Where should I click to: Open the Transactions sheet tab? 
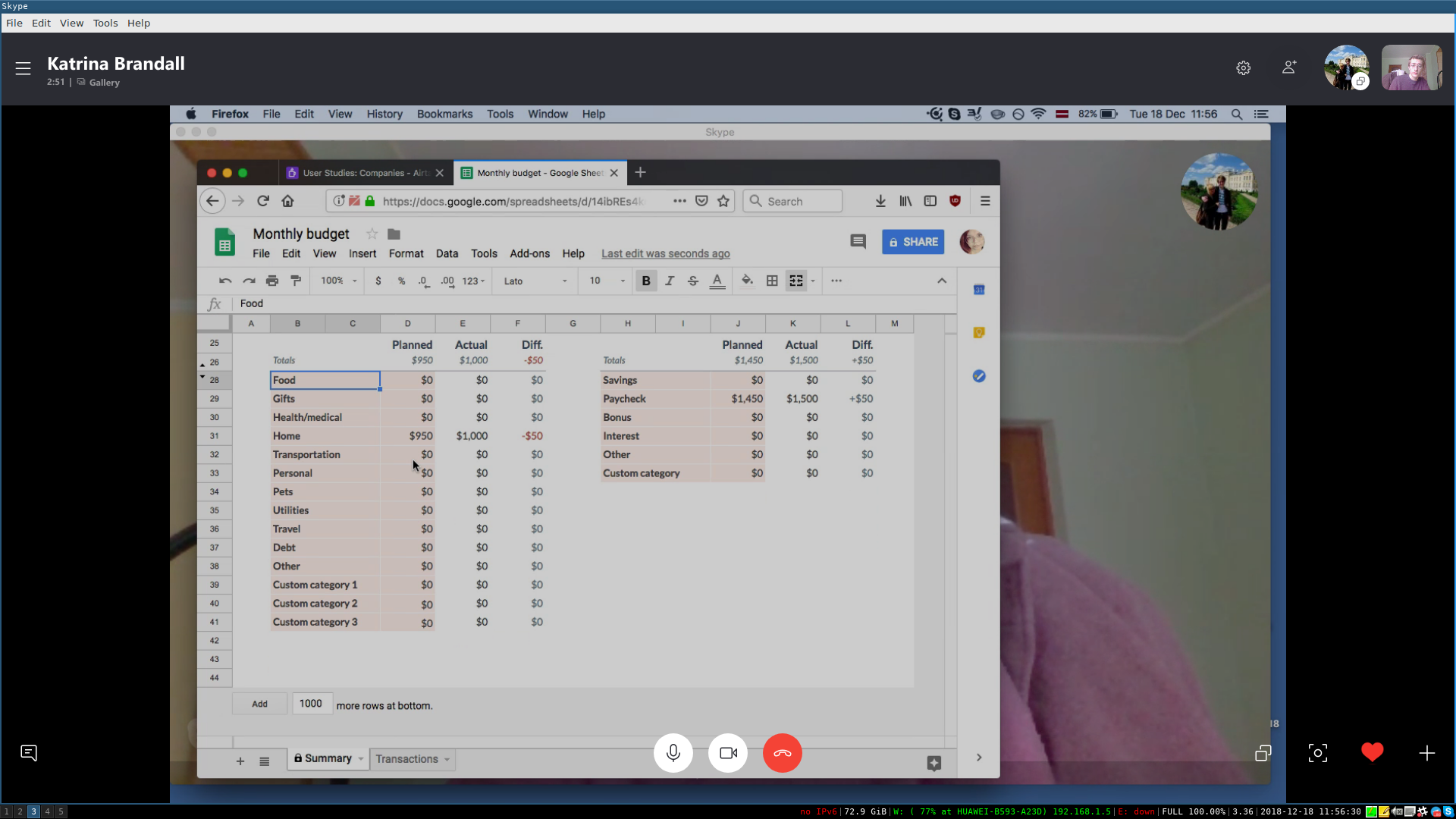pyautogui.click(x=413, y=759)
